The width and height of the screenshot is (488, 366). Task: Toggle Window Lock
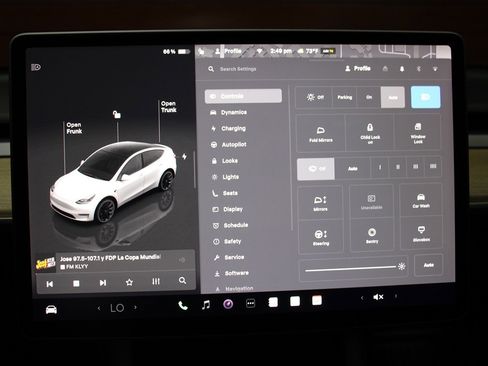[418, 132]
